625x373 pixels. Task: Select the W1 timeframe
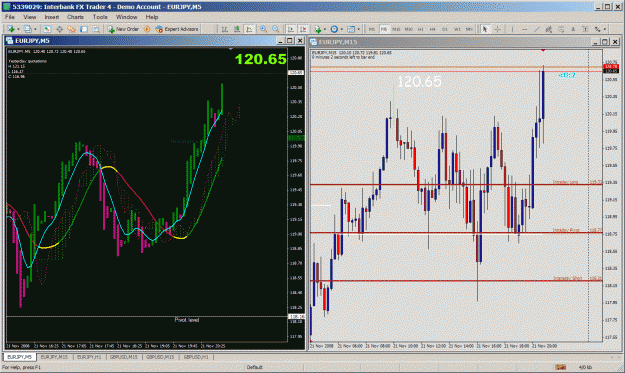[x=457, y=29]
